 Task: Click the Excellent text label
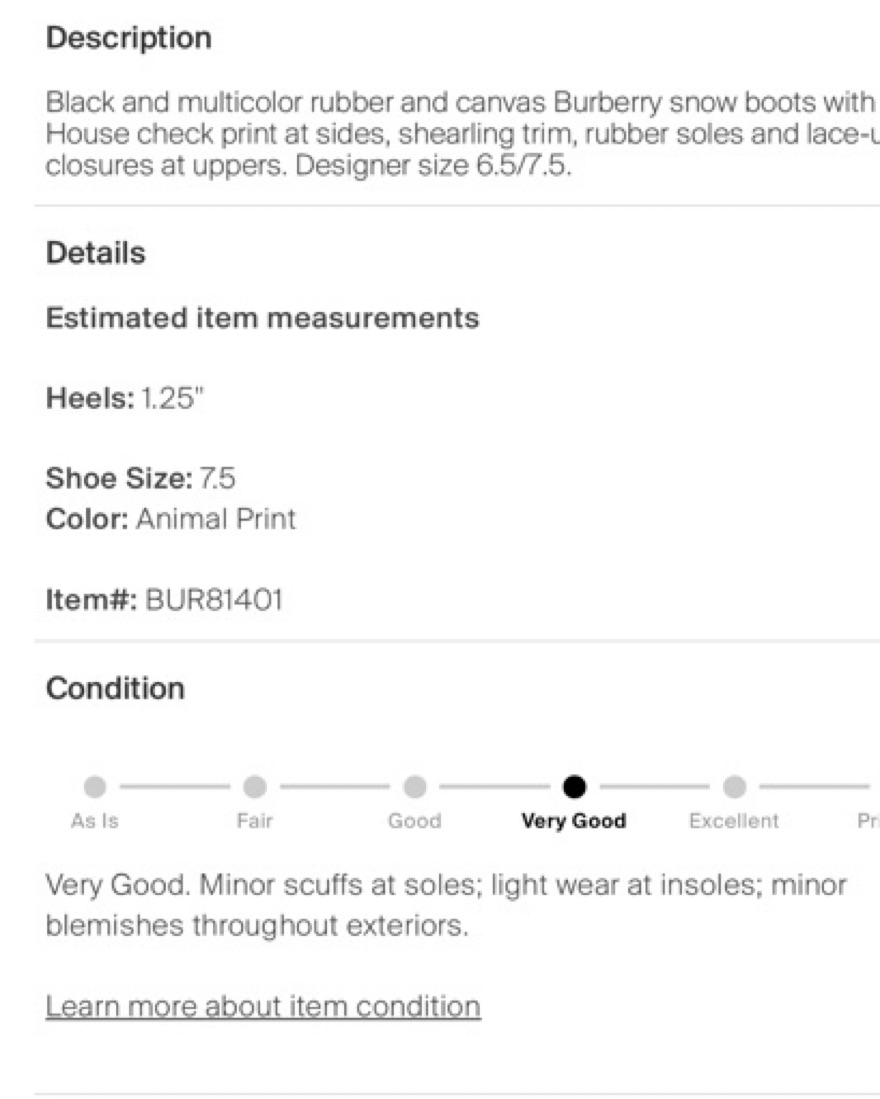point(734,821)
